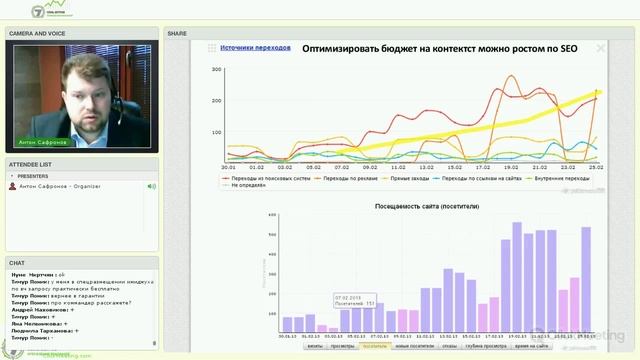Viewport: 640px width, 360px height.
Task: Click the last purple bar for 25.02.13
Action: point(586,280)
